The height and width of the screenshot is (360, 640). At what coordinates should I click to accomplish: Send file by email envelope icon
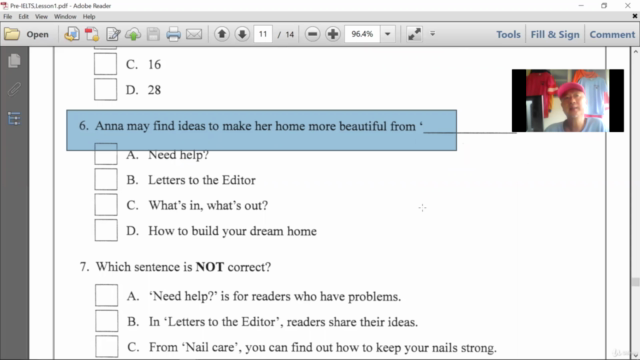click(x=194, y=34)
